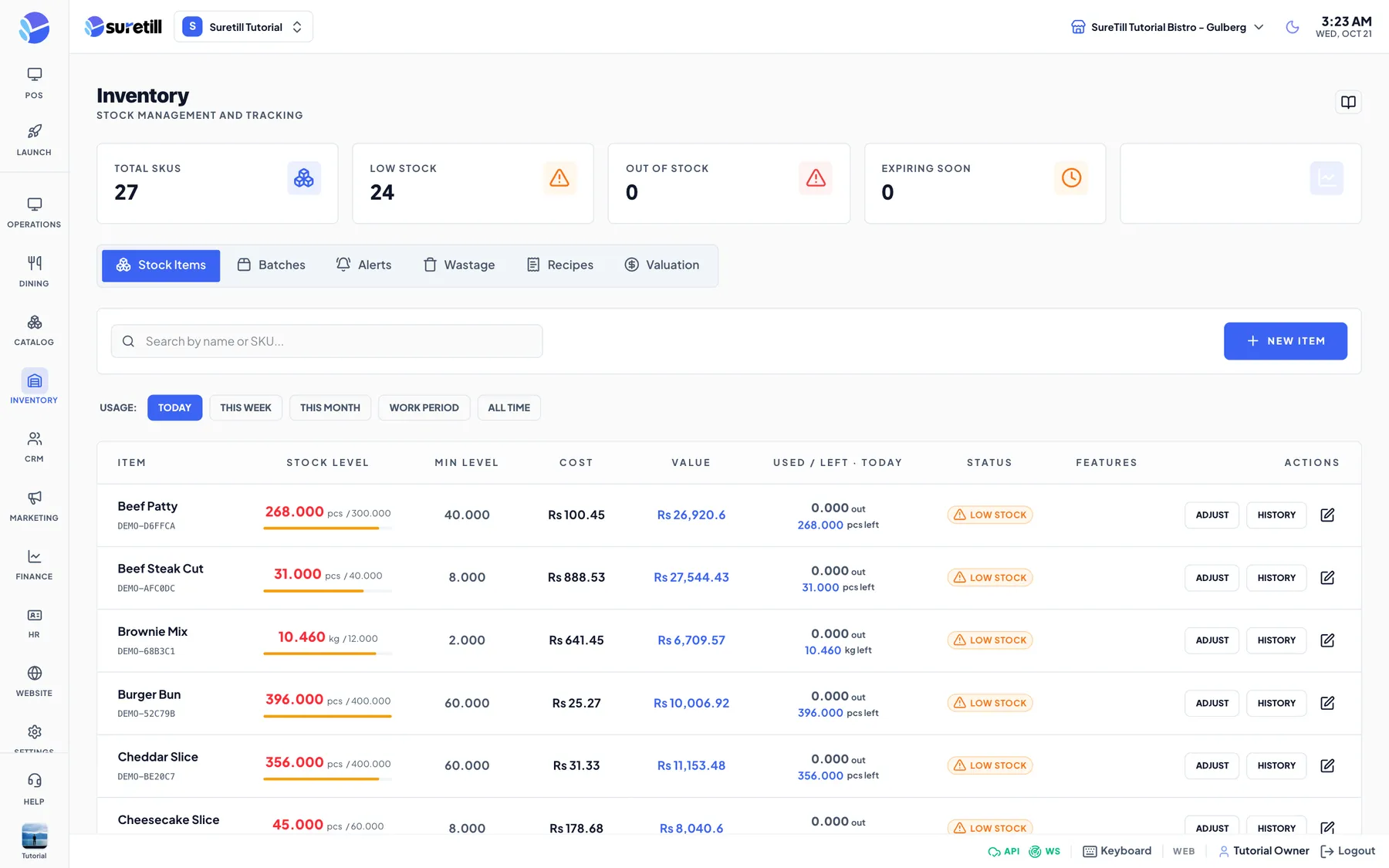Image resolution: width=1389 pixels, height=868 pixels.
Task: Open Marketing in the sidebar
Action: click(34, 505)
